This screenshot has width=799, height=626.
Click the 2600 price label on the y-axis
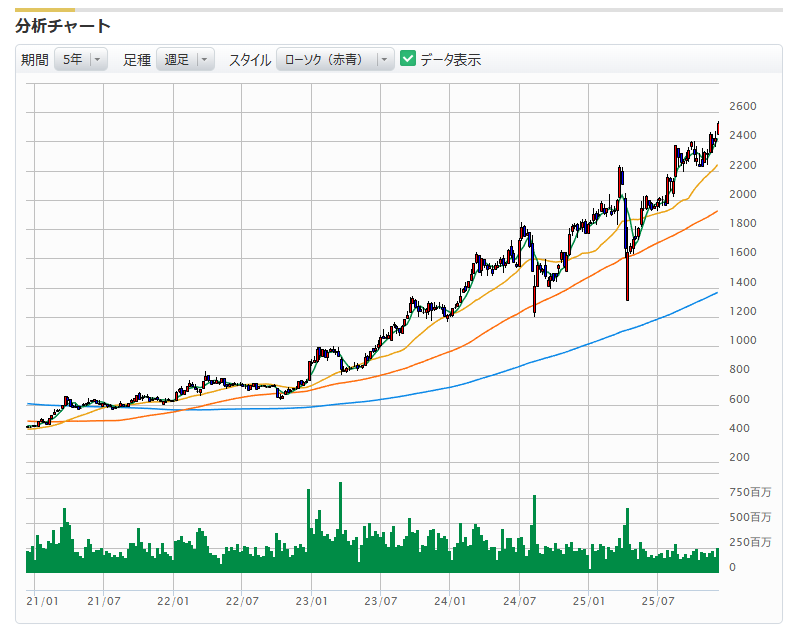[743, 106]
